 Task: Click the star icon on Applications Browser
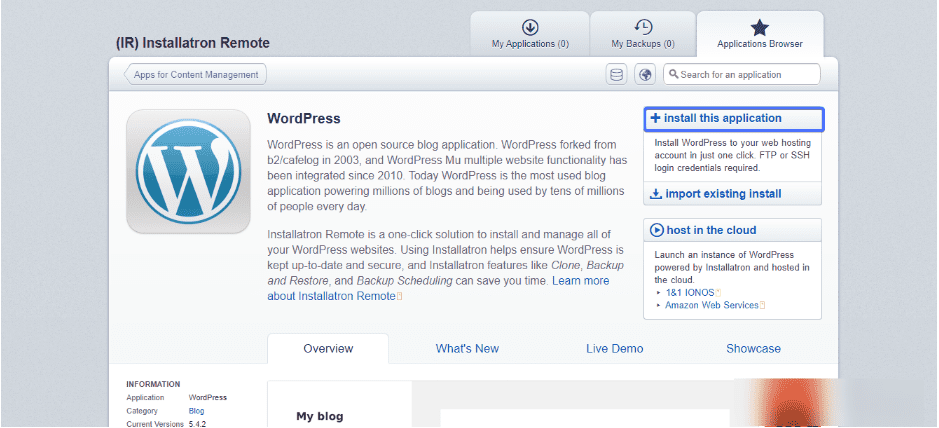click(759, 27)
